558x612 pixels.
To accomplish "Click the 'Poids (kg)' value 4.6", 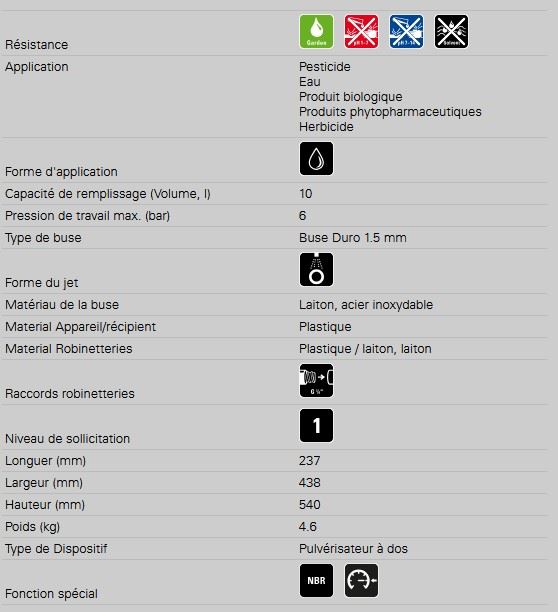I will tap(307, 527).
